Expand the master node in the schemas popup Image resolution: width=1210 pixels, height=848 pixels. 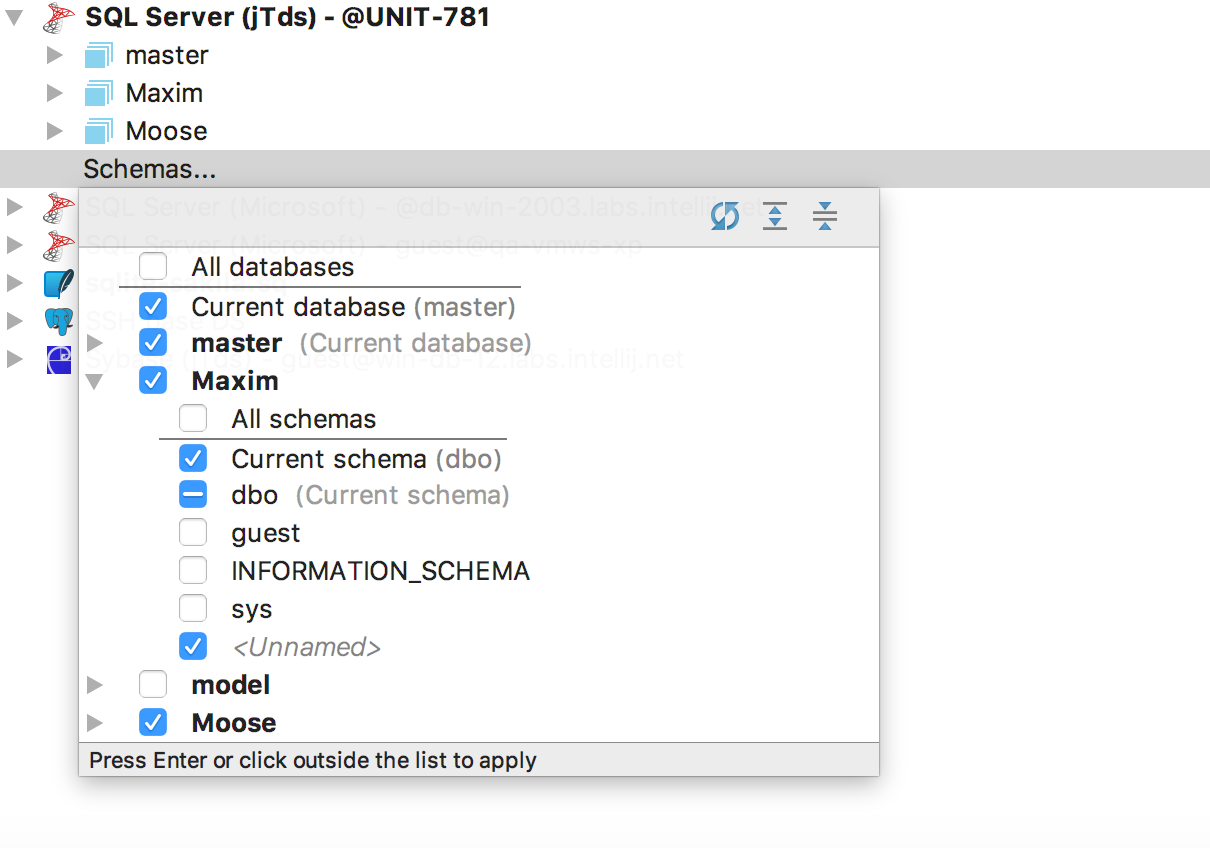tap(95, 343)
